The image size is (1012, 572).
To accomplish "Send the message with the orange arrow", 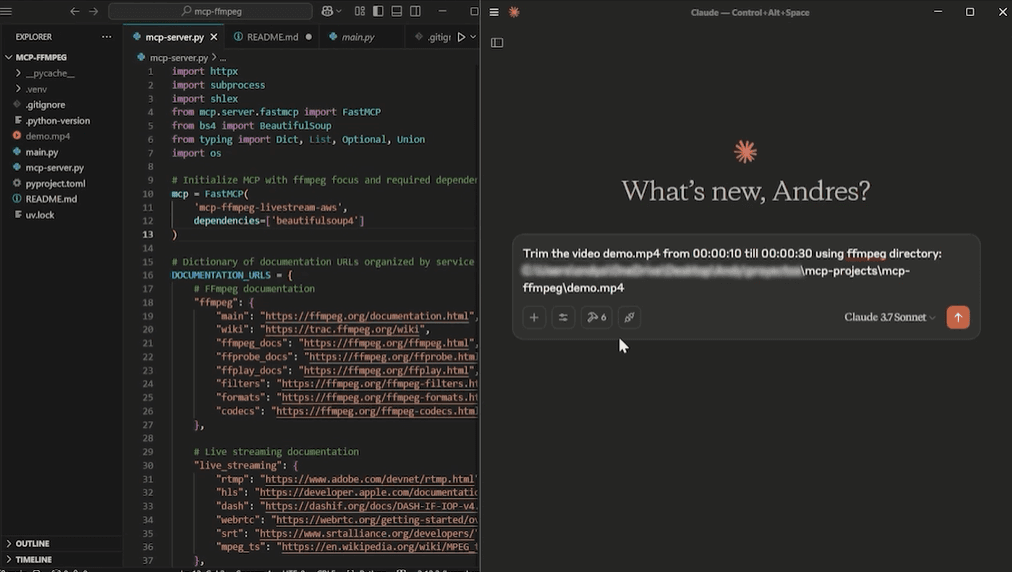I will click(958, 317).
